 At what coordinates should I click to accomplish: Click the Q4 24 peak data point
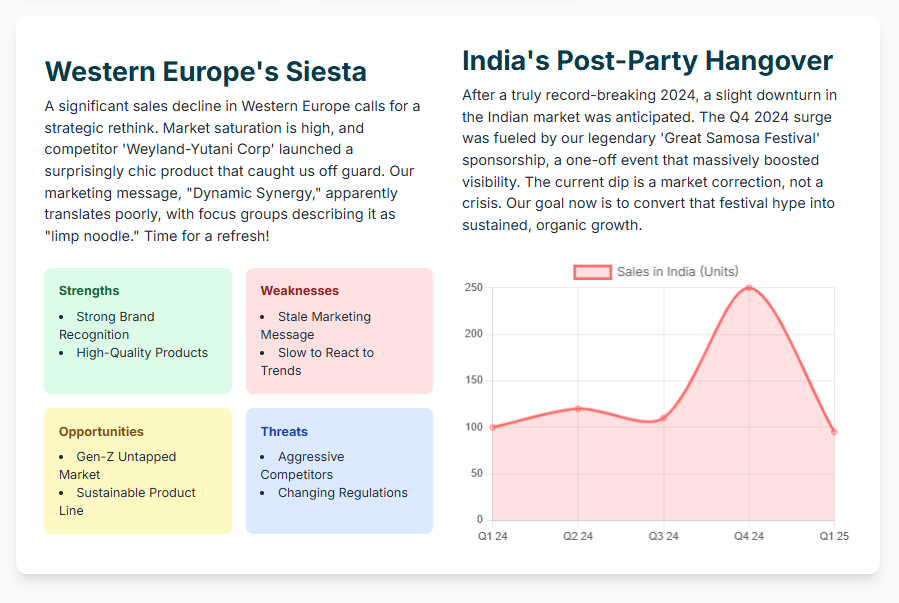[x=749, y=288]
